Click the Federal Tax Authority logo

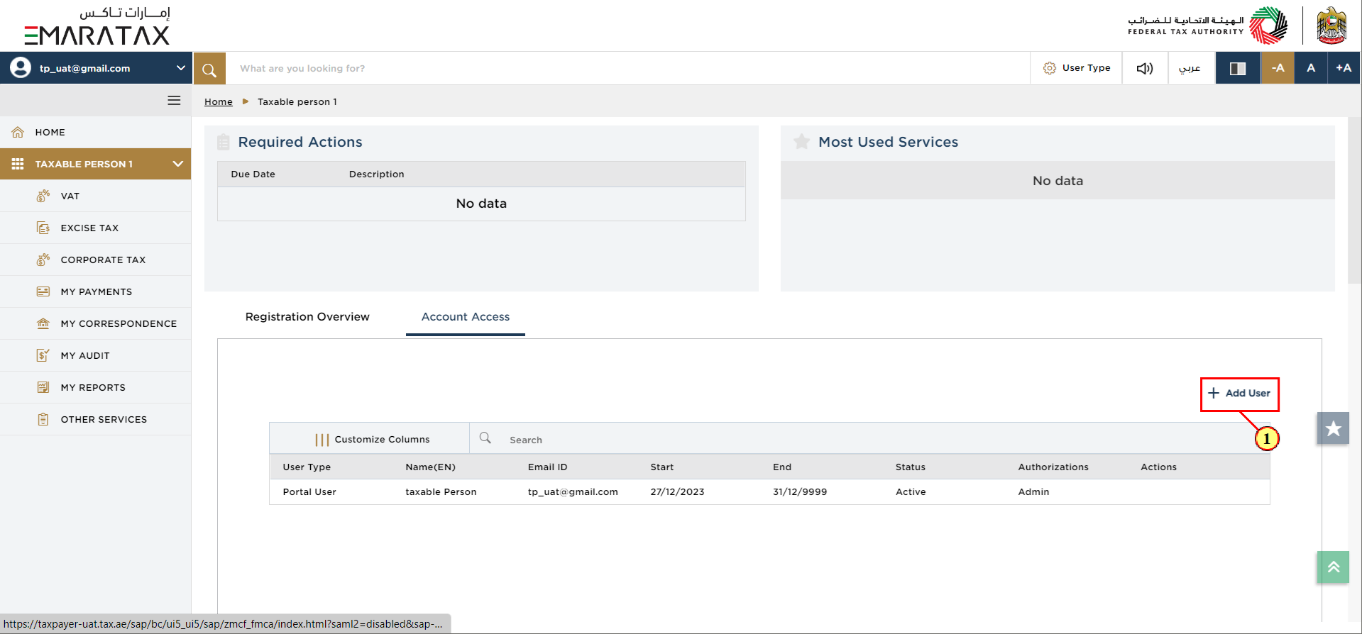pyautogui.click(x=1208, y=25)
